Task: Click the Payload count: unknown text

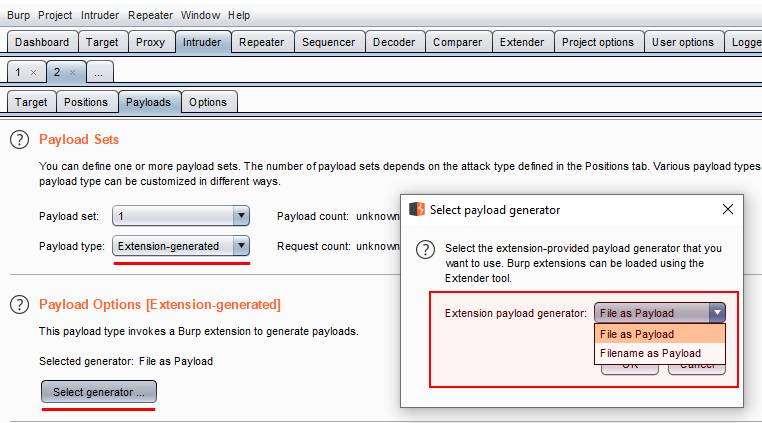Action: 338,216
